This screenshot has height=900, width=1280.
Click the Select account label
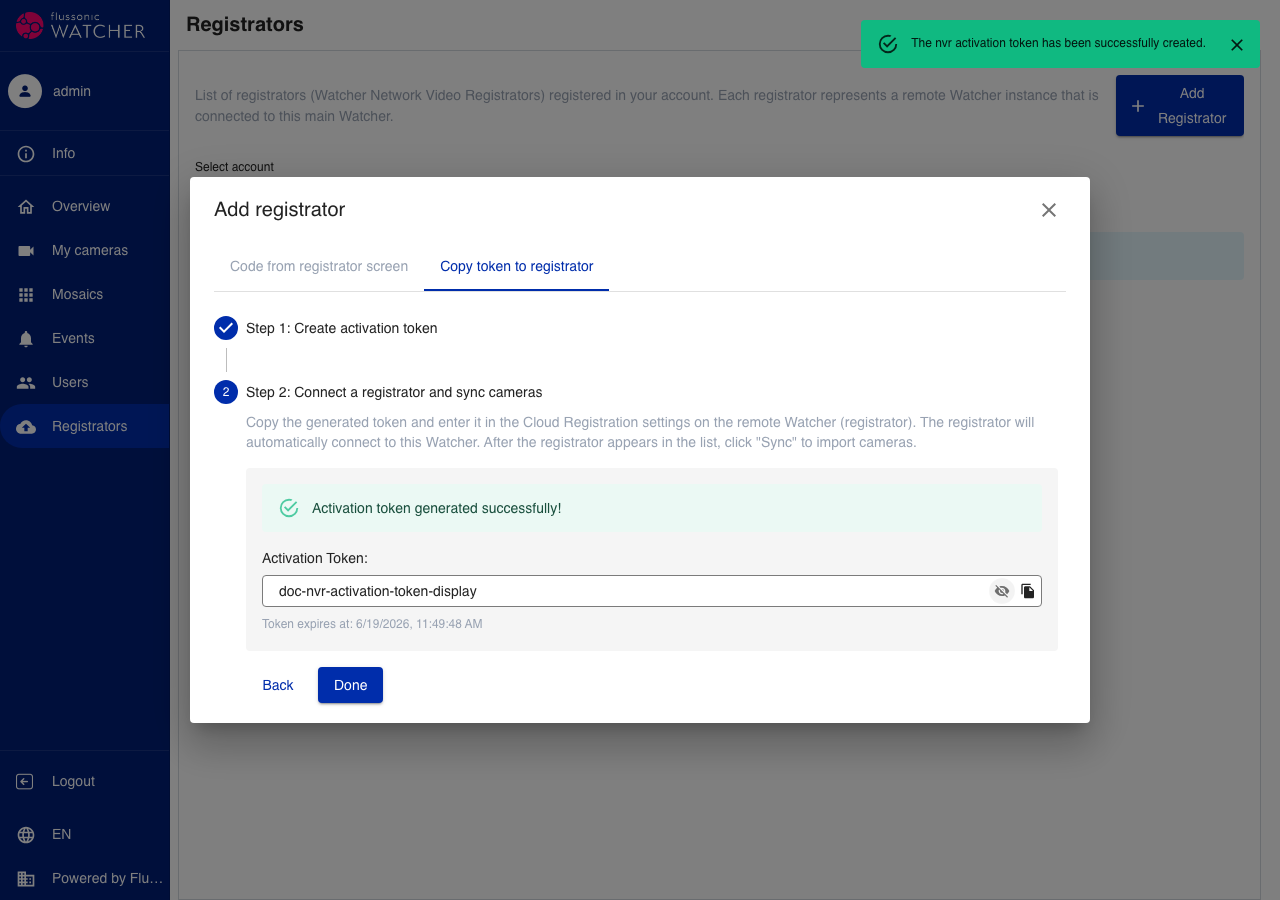click(234, 167)
